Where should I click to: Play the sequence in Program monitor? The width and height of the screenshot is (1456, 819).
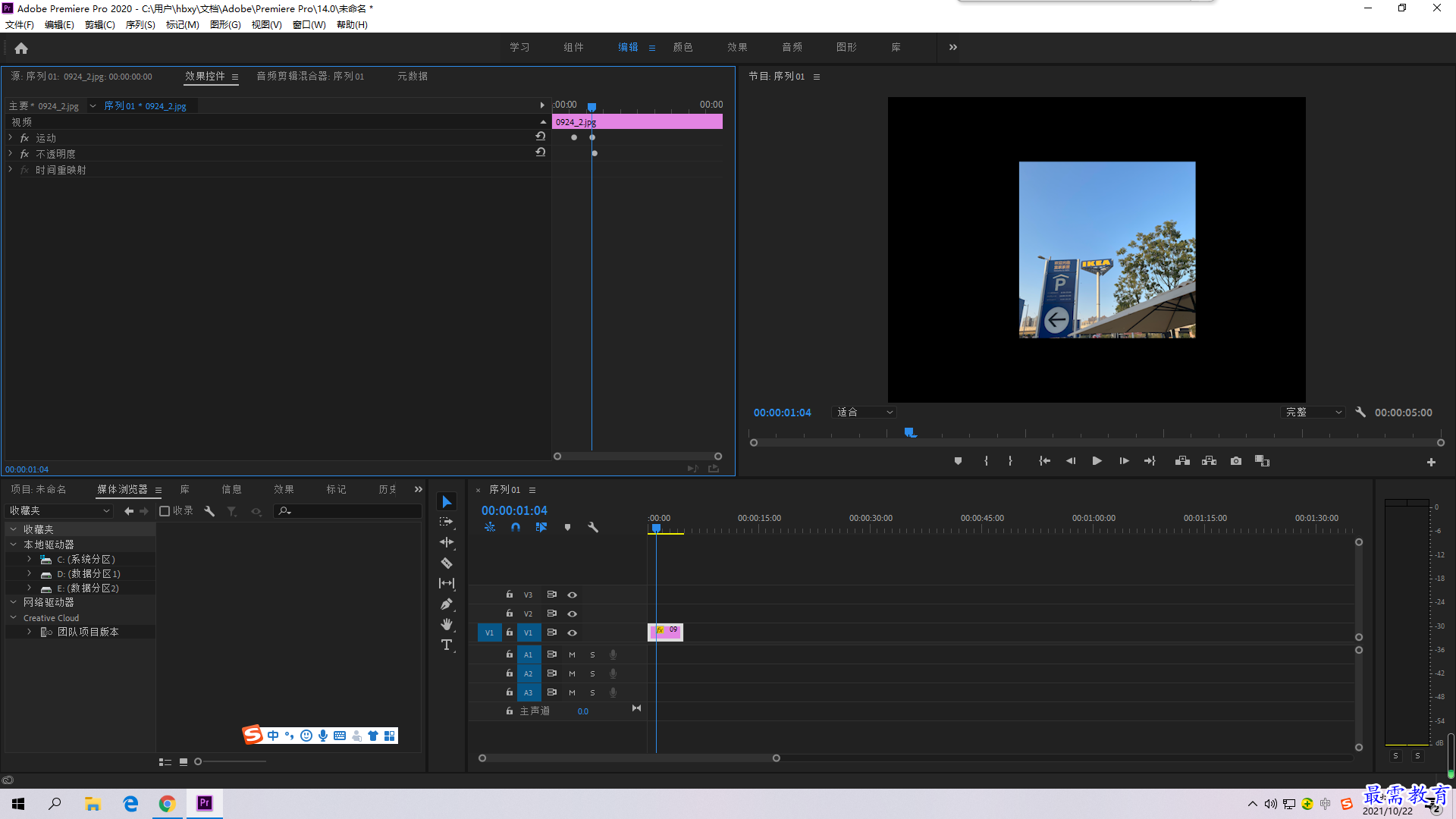tap(1097, 461)
